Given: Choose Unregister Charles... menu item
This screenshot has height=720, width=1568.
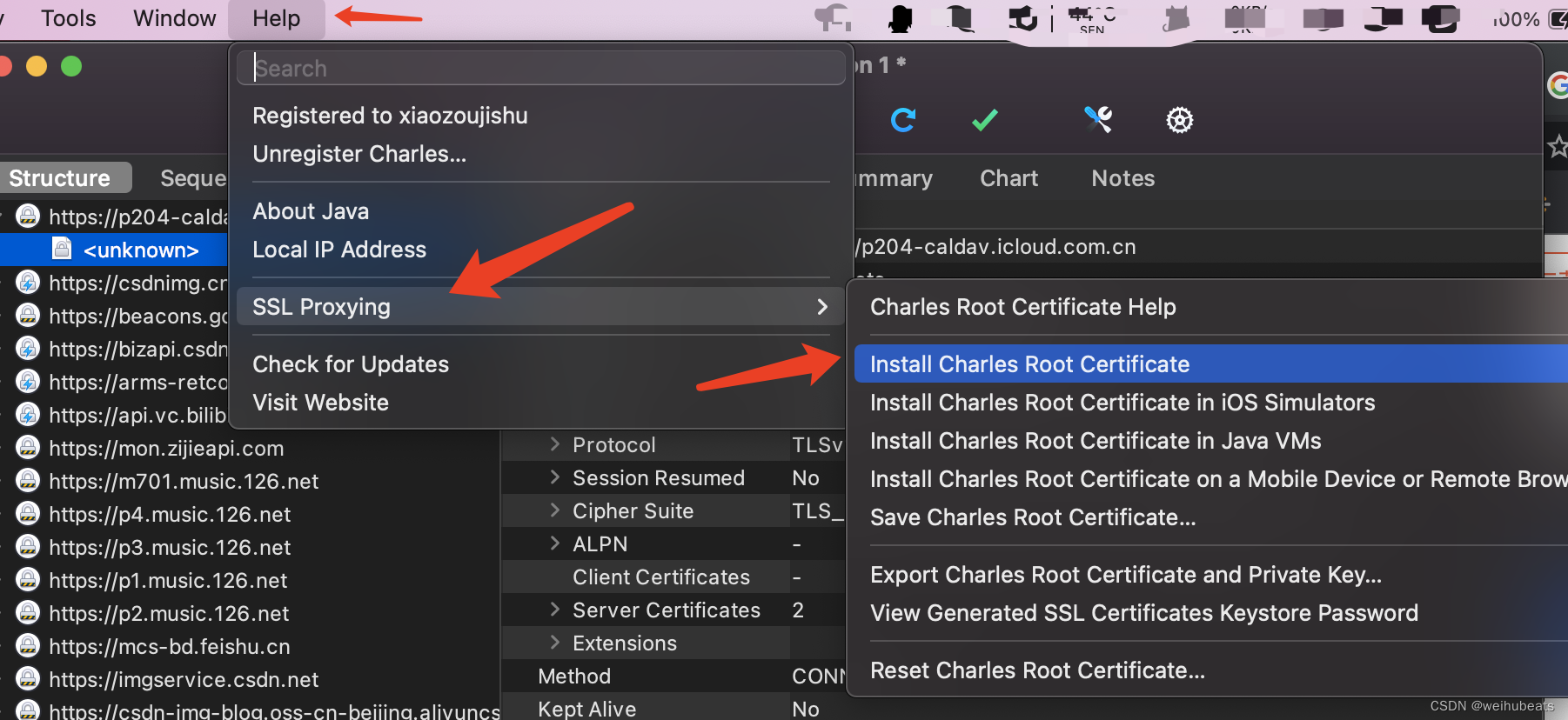Looking at the screenshot, I should (359, 154).
